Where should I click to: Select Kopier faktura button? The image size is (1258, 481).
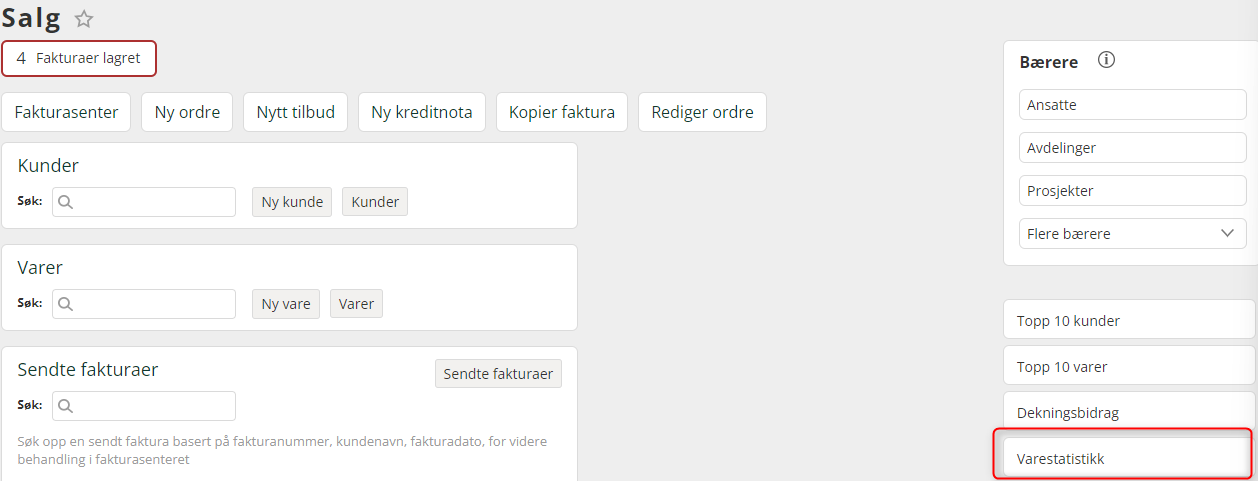tap(562, 112)
